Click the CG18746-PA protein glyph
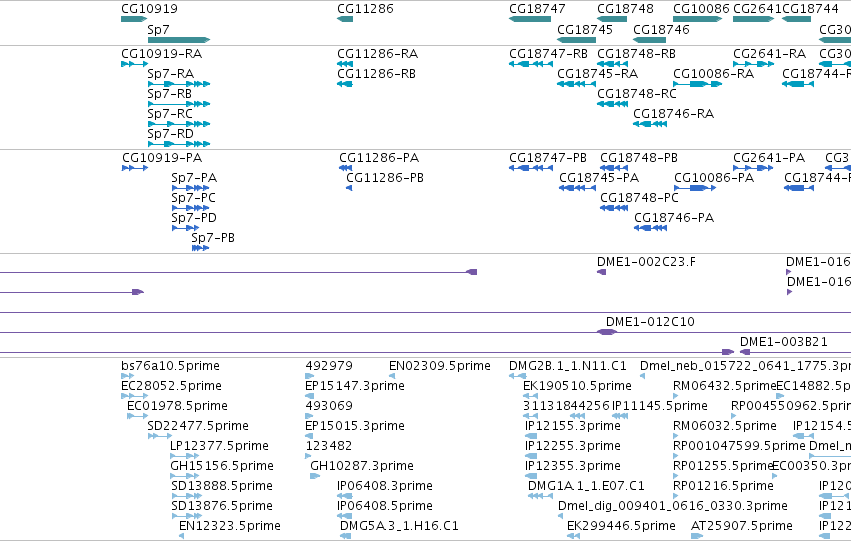The image size is (851, 541). click(x=650, y=228)
